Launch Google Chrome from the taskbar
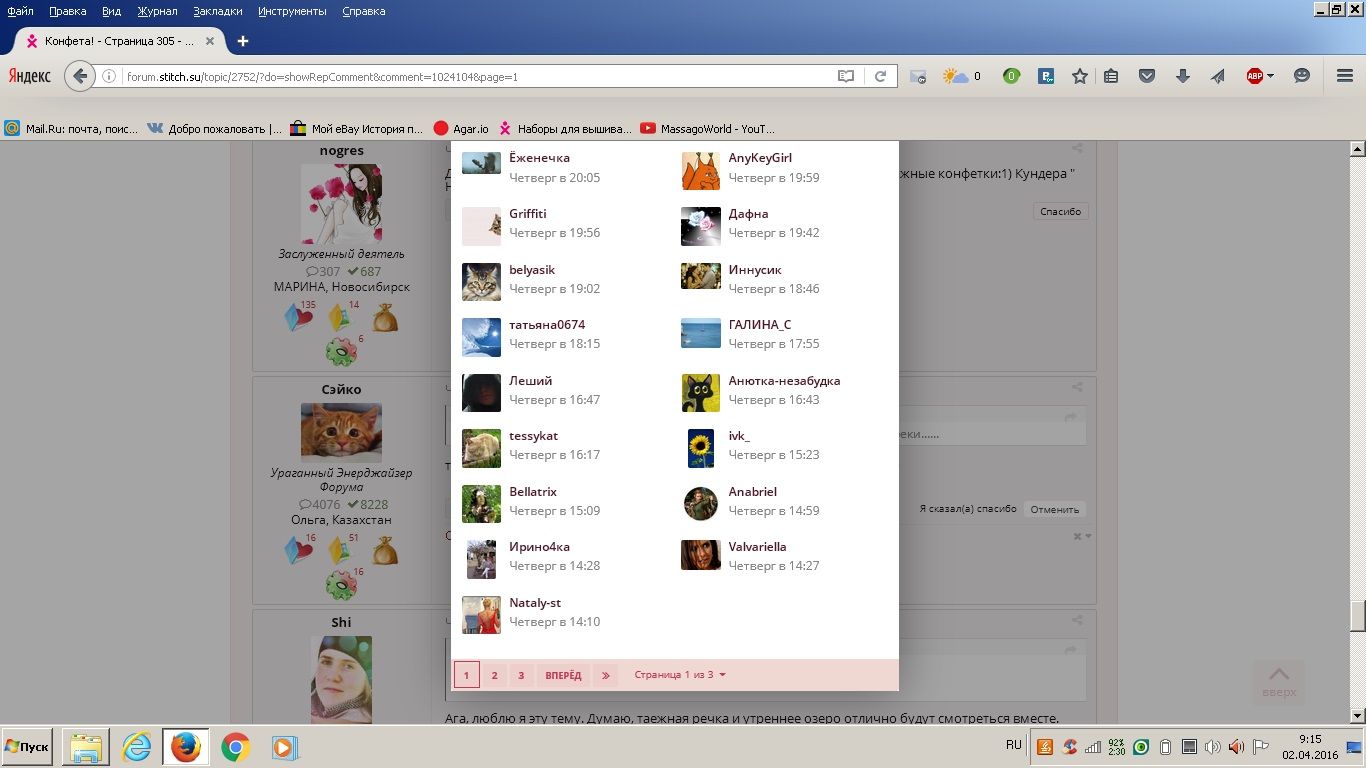Viewport: 1366px width, 768px height. tap(235, 747)
